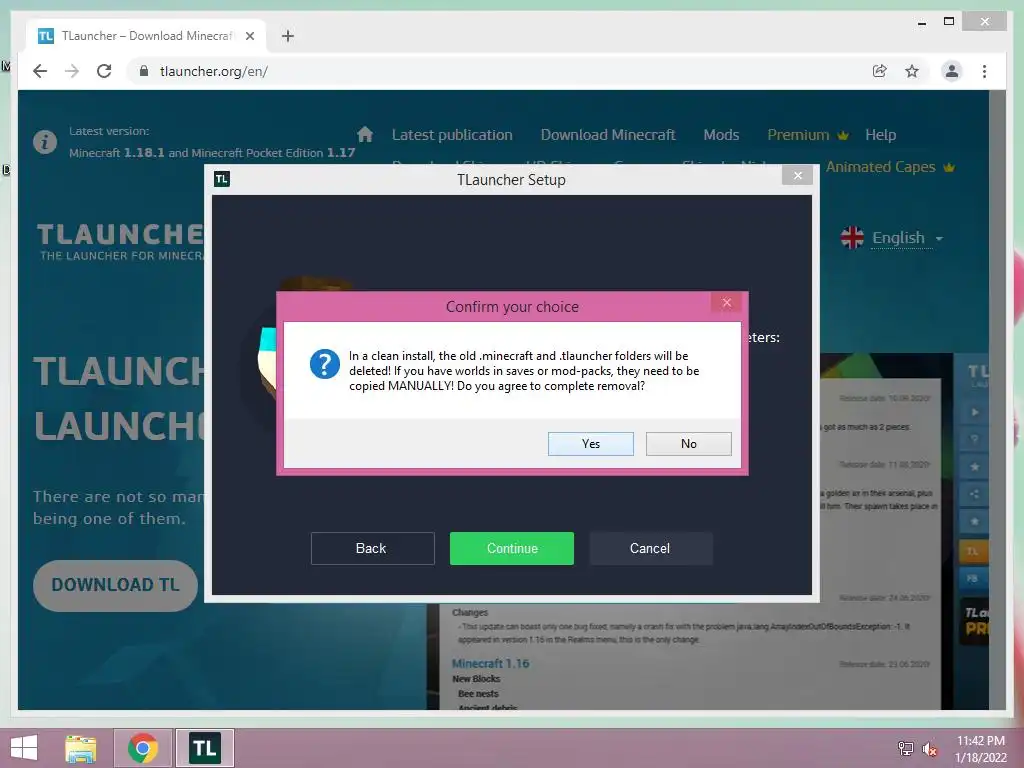Open Download Minecraft menu item

(608, 135)
